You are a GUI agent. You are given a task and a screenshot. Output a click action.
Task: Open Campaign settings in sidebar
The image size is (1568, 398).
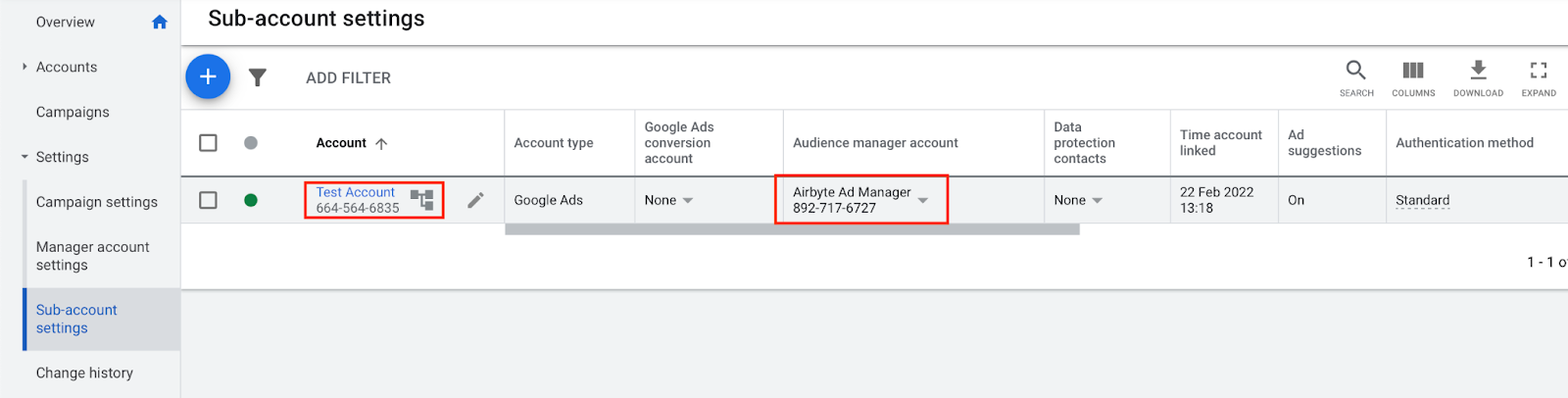coord(97,202)
